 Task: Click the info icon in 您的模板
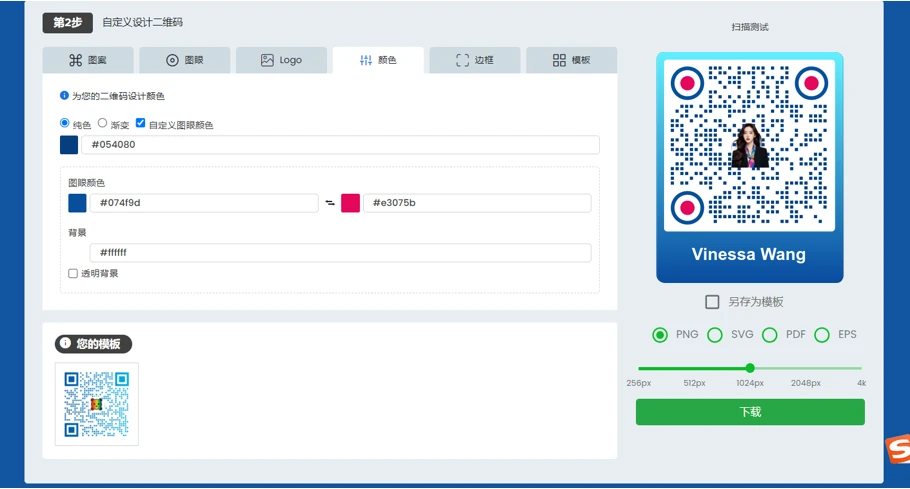coord(66,343)
